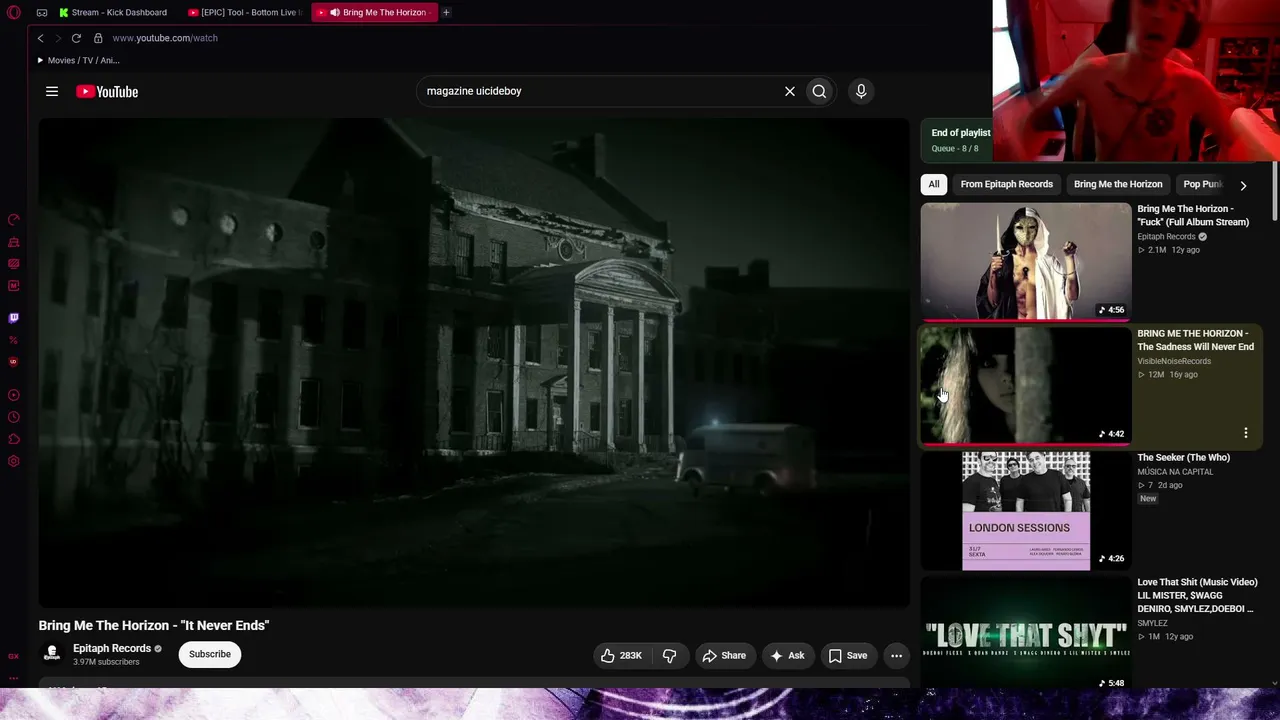Share the It Never Ends video
The height and width of the screenshot is (720, 1280).
[x=724, y=655]
